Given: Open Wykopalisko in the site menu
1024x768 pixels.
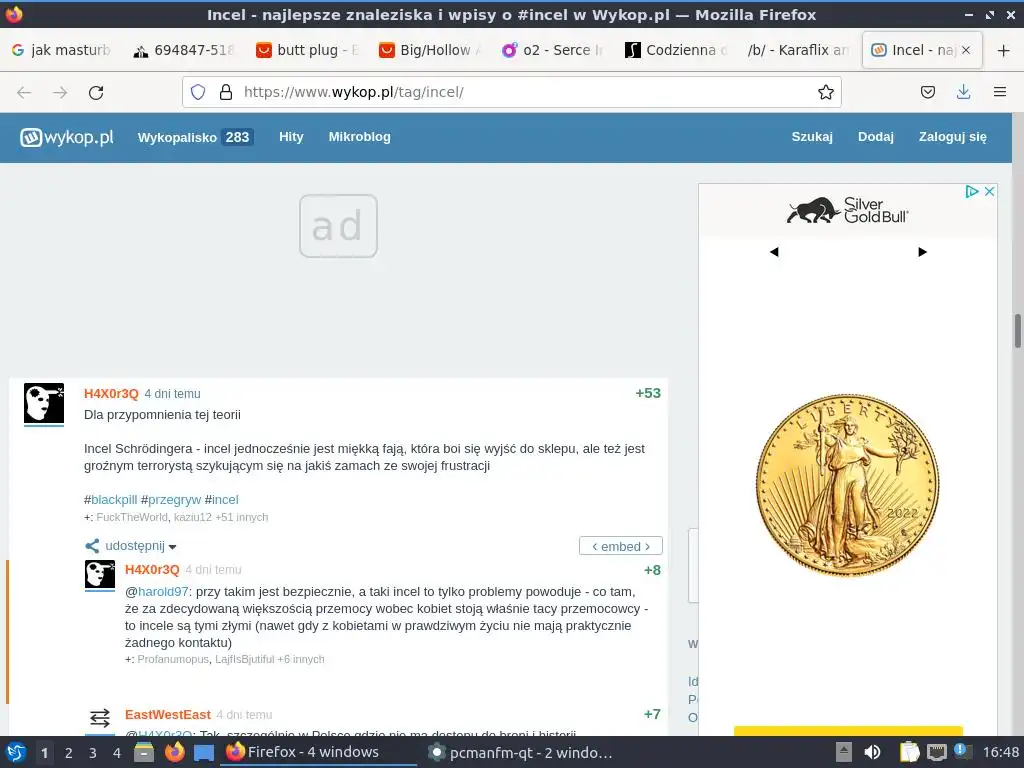Looking at the screenshot, I should tap(195, 137).
